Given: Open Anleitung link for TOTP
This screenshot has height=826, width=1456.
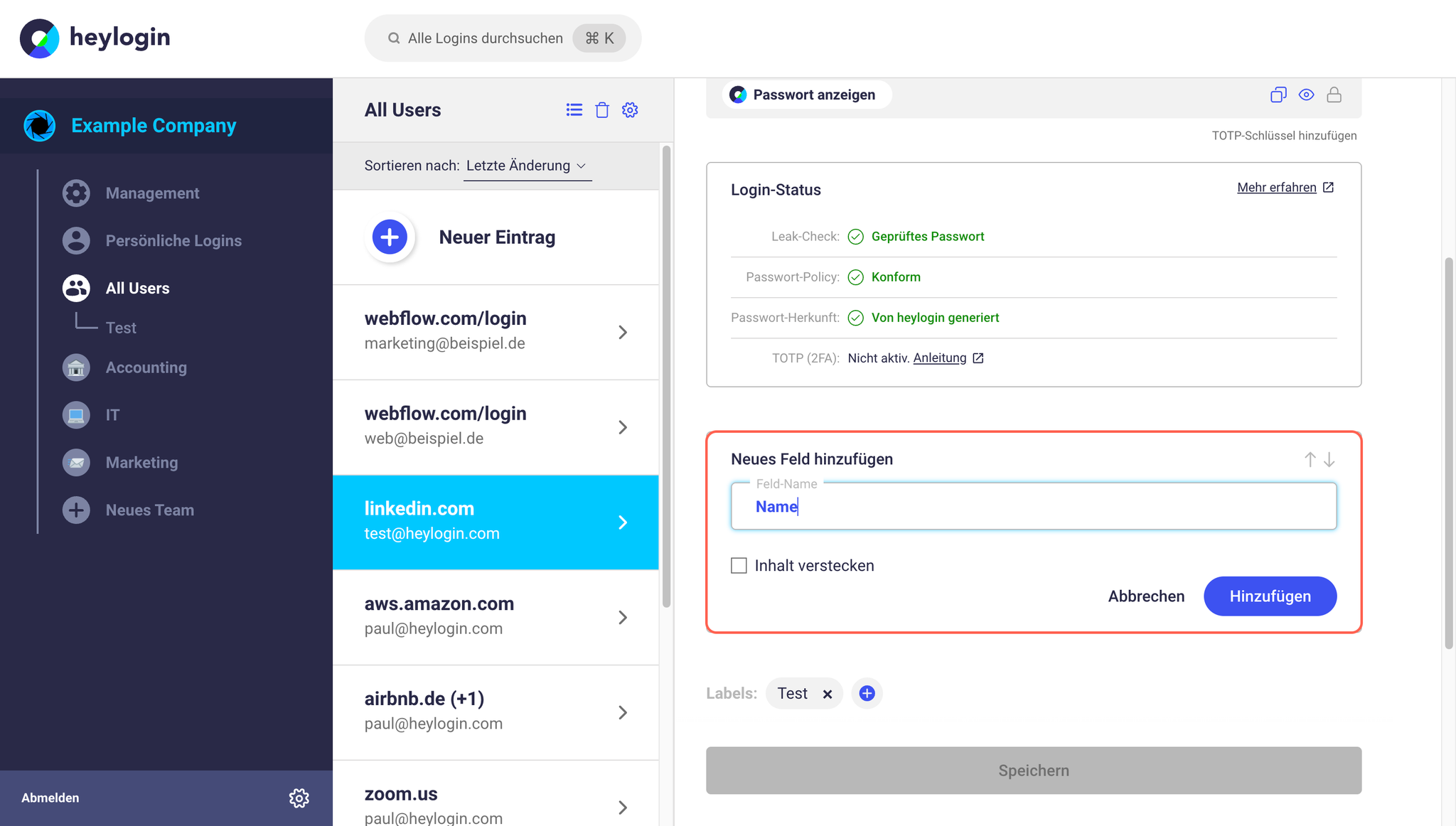Looking at the screenshot, I should [940, 358].
